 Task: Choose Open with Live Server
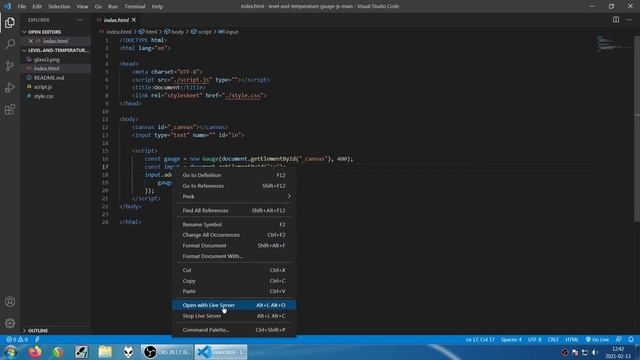click(234, 305)
